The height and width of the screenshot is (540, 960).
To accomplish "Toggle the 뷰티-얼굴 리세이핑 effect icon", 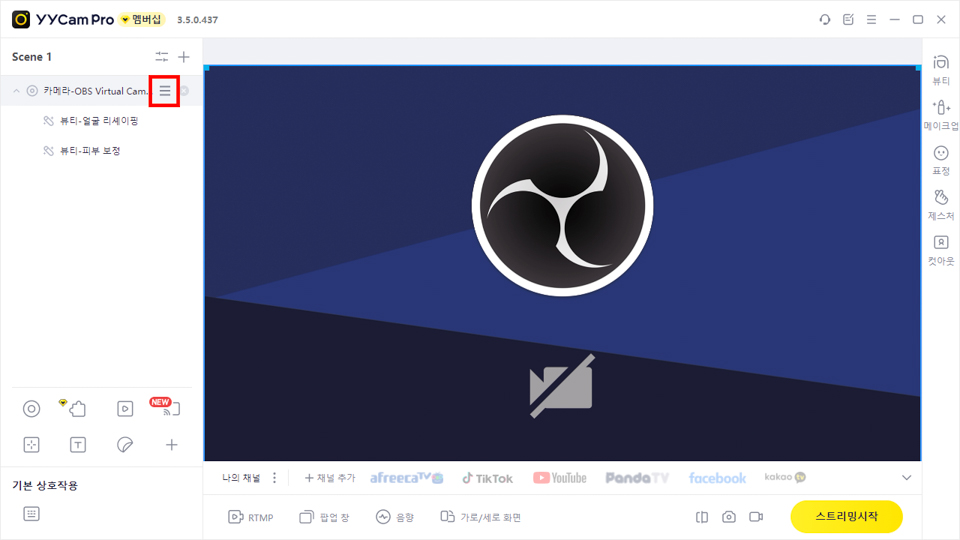I will click(x=48, y=121).
